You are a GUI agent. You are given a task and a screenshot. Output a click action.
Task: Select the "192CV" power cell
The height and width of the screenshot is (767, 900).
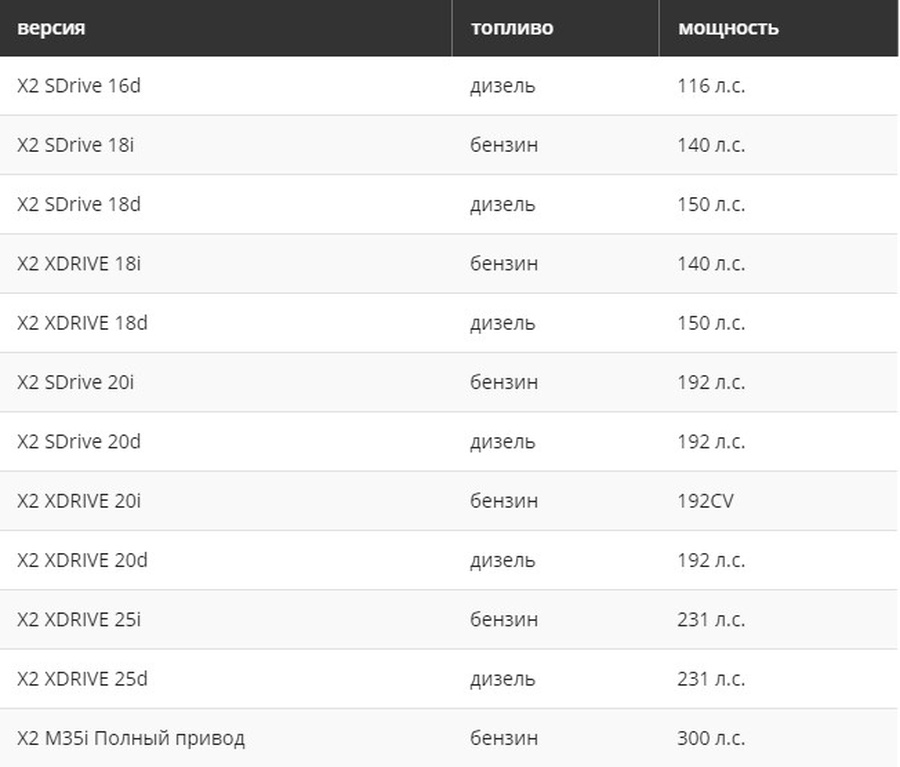click(x=705, y=501)
